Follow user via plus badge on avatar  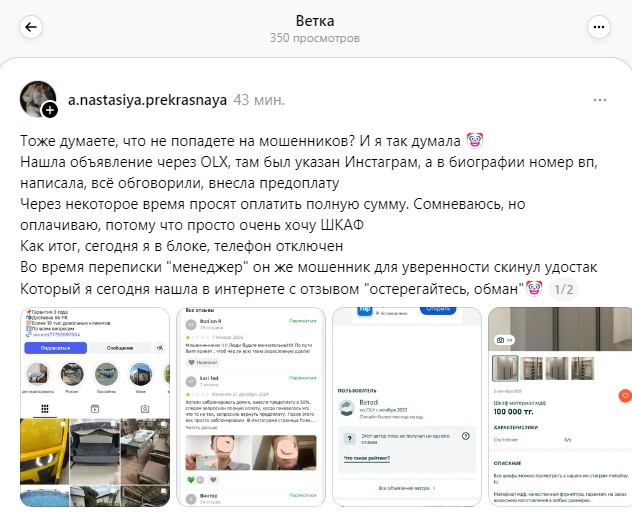(50, 110)
